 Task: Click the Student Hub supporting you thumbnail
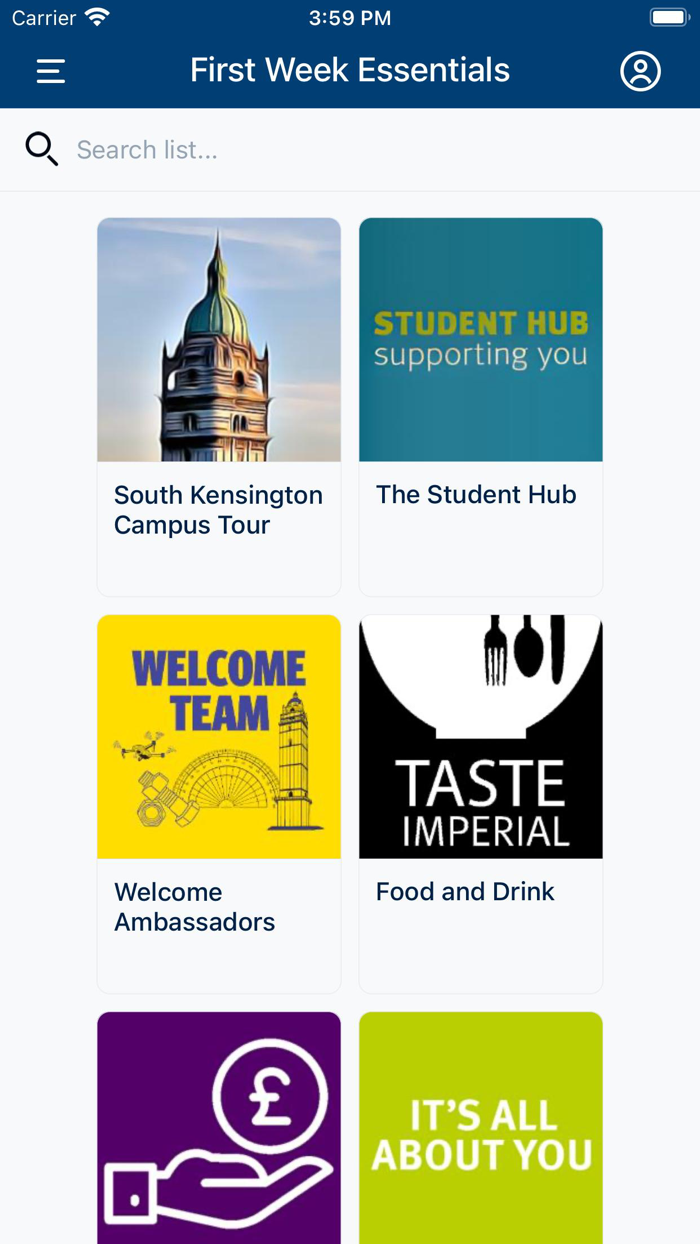coord(481,339)
